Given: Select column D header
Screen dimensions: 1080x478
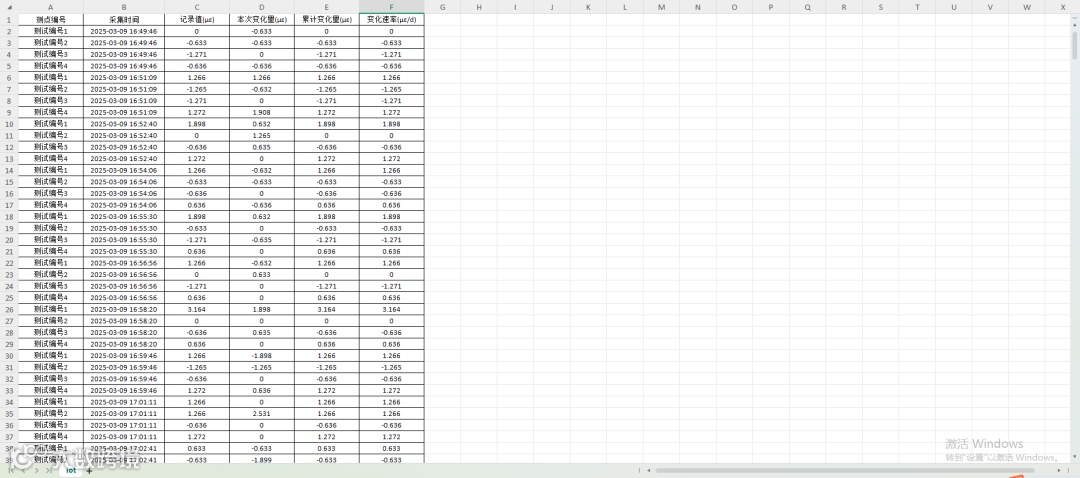Looking at the screenshot, I should 262,8.
